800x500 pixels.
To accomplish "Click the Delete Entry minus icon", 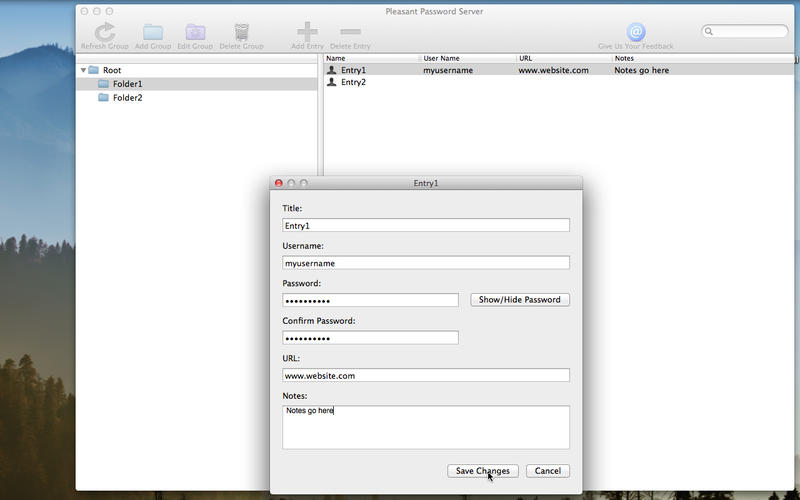I will [x=350, y=33].
